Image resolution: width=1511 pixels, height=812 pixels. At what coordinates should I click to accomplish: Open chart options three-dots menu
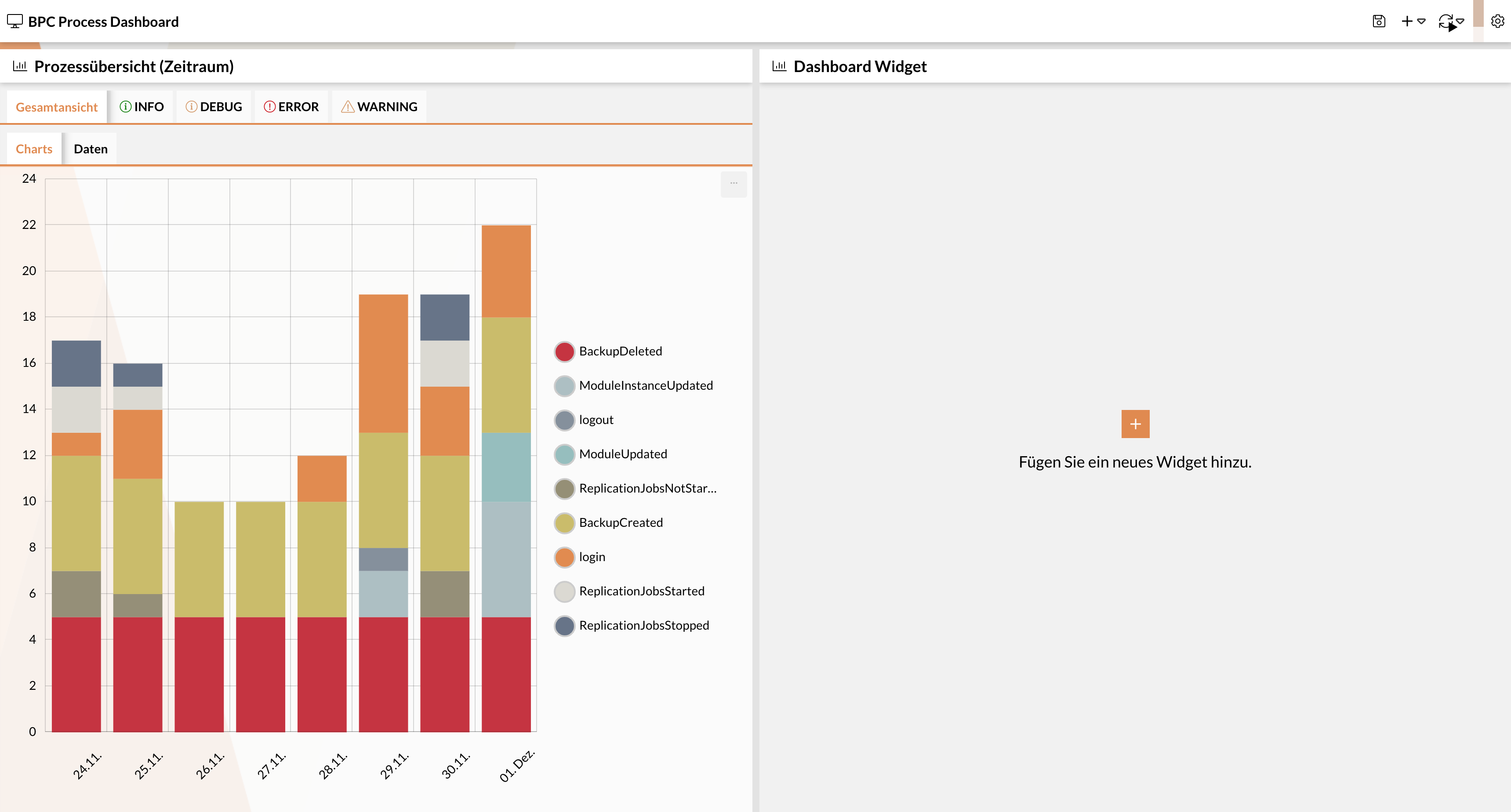pos(733,184)
